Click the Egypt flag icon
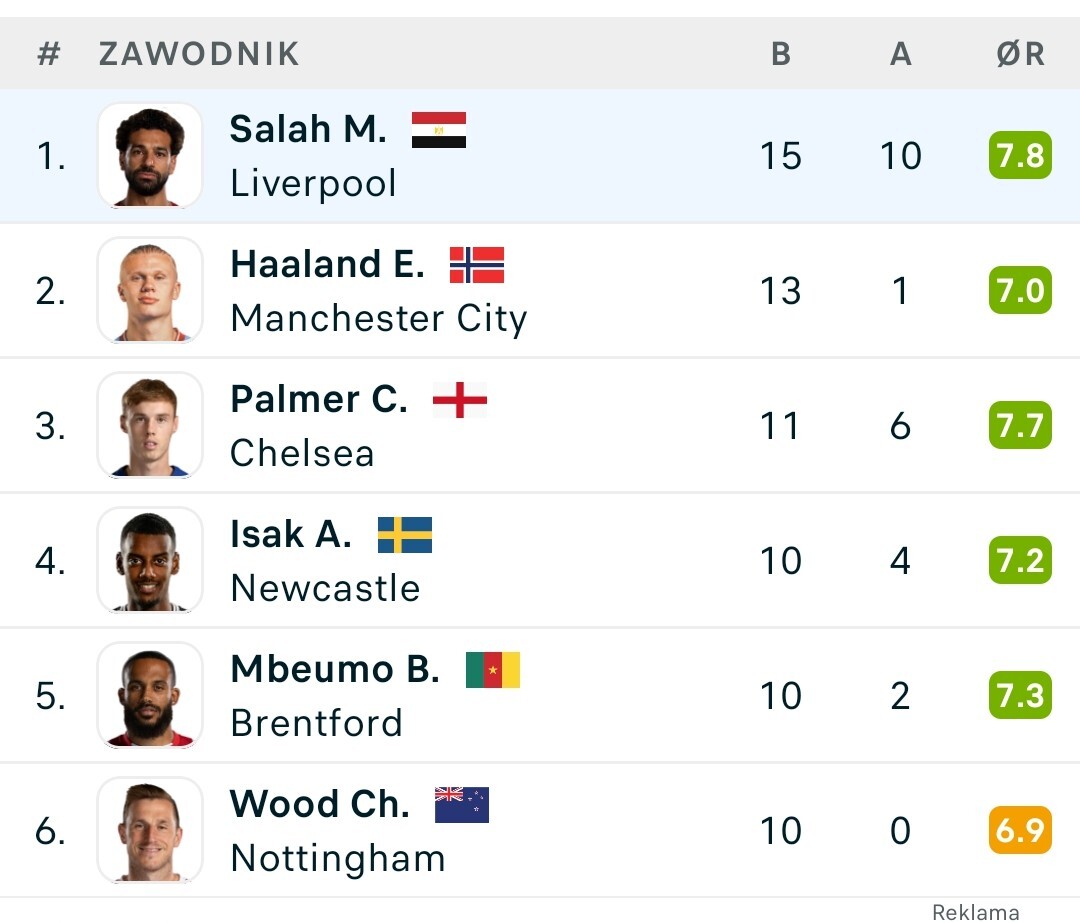 [439, 130]
